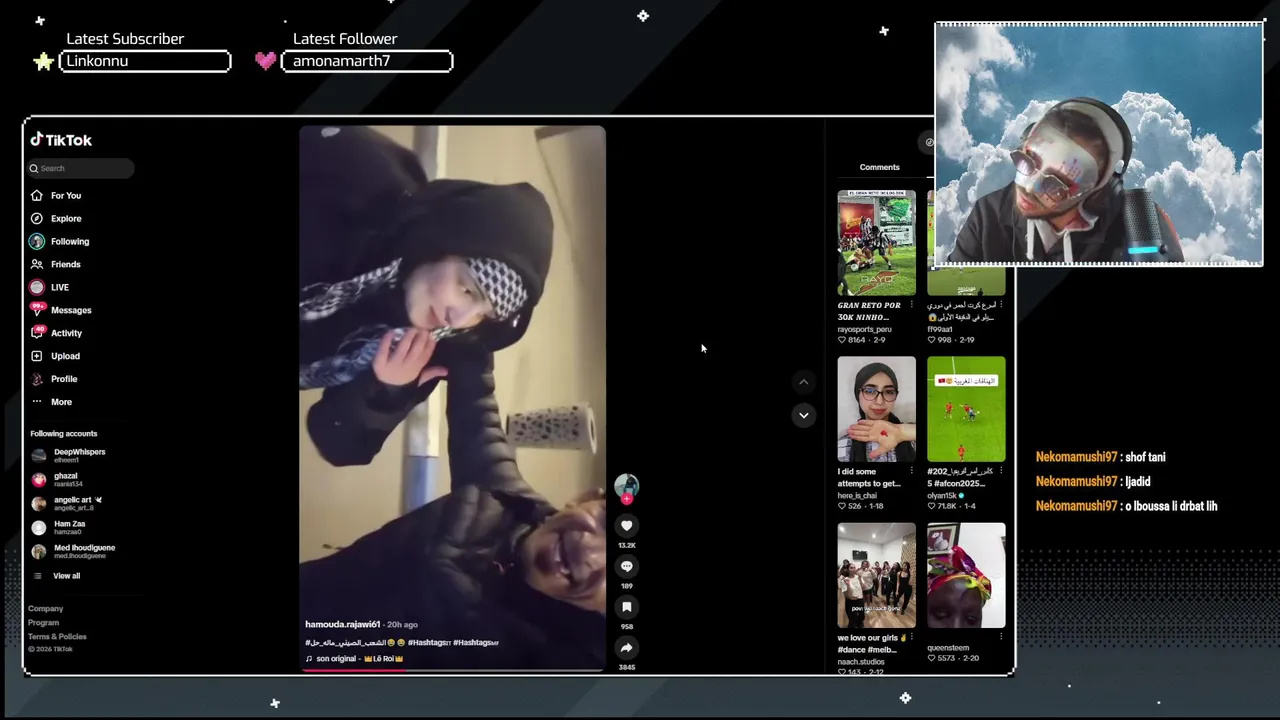Click the Latest Follower name amonamarth7
Viewport: 1280px width, 720px height.
point(341,61)
